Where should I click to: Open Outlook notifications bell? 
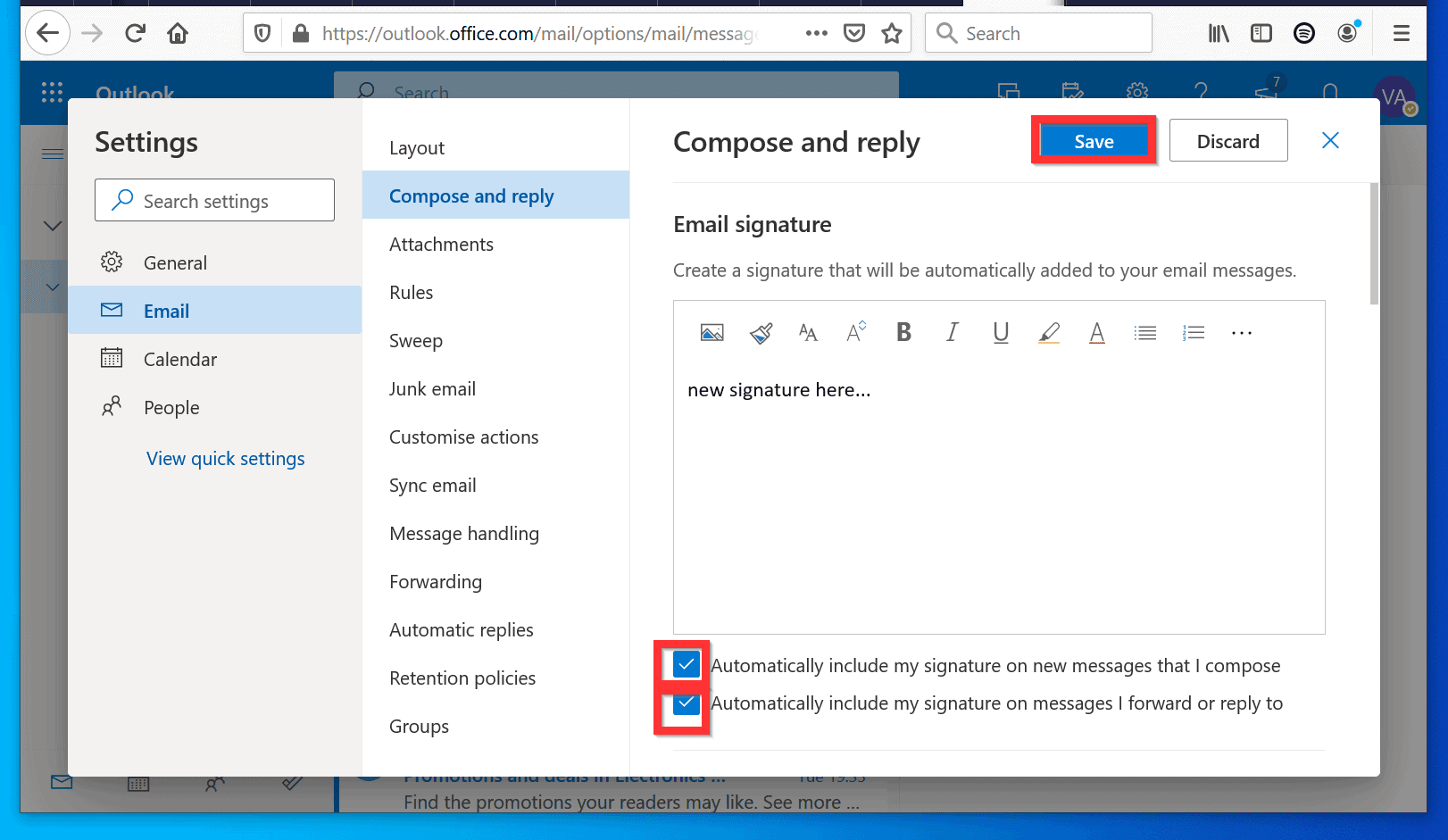point(1330,92)
